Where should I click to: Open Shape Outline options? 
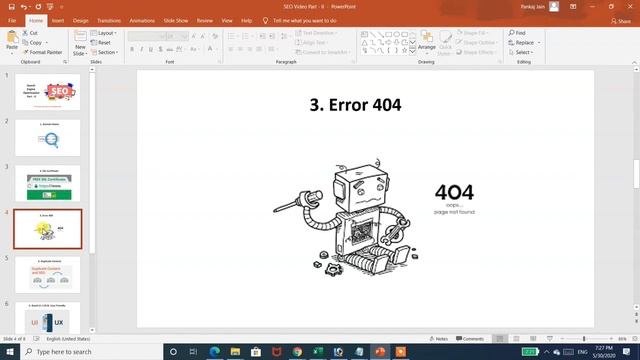pyautogui.click(x=477, y=42)
